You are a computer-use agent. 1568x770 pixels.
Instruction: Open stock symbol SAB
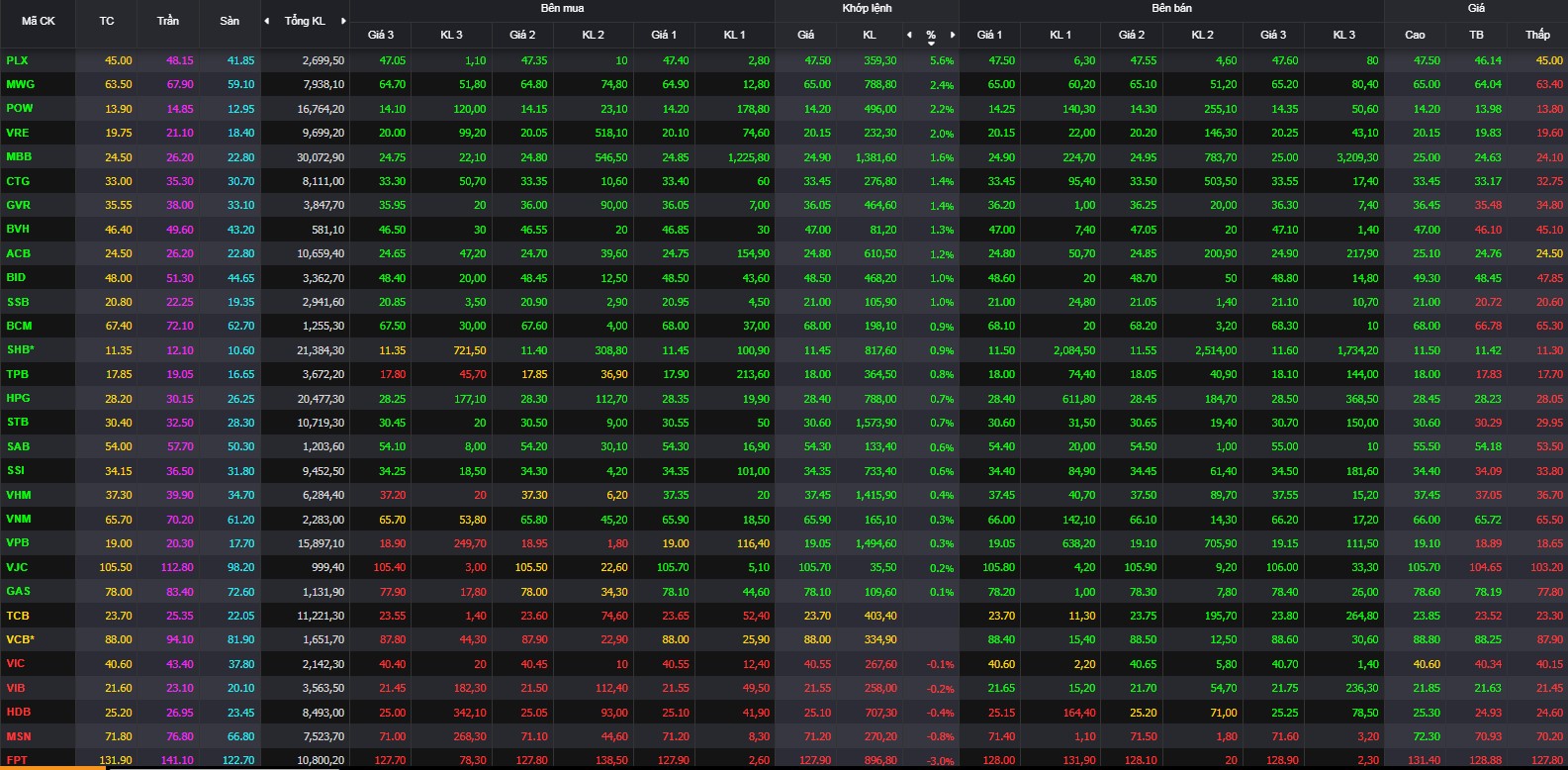point(18,446)
